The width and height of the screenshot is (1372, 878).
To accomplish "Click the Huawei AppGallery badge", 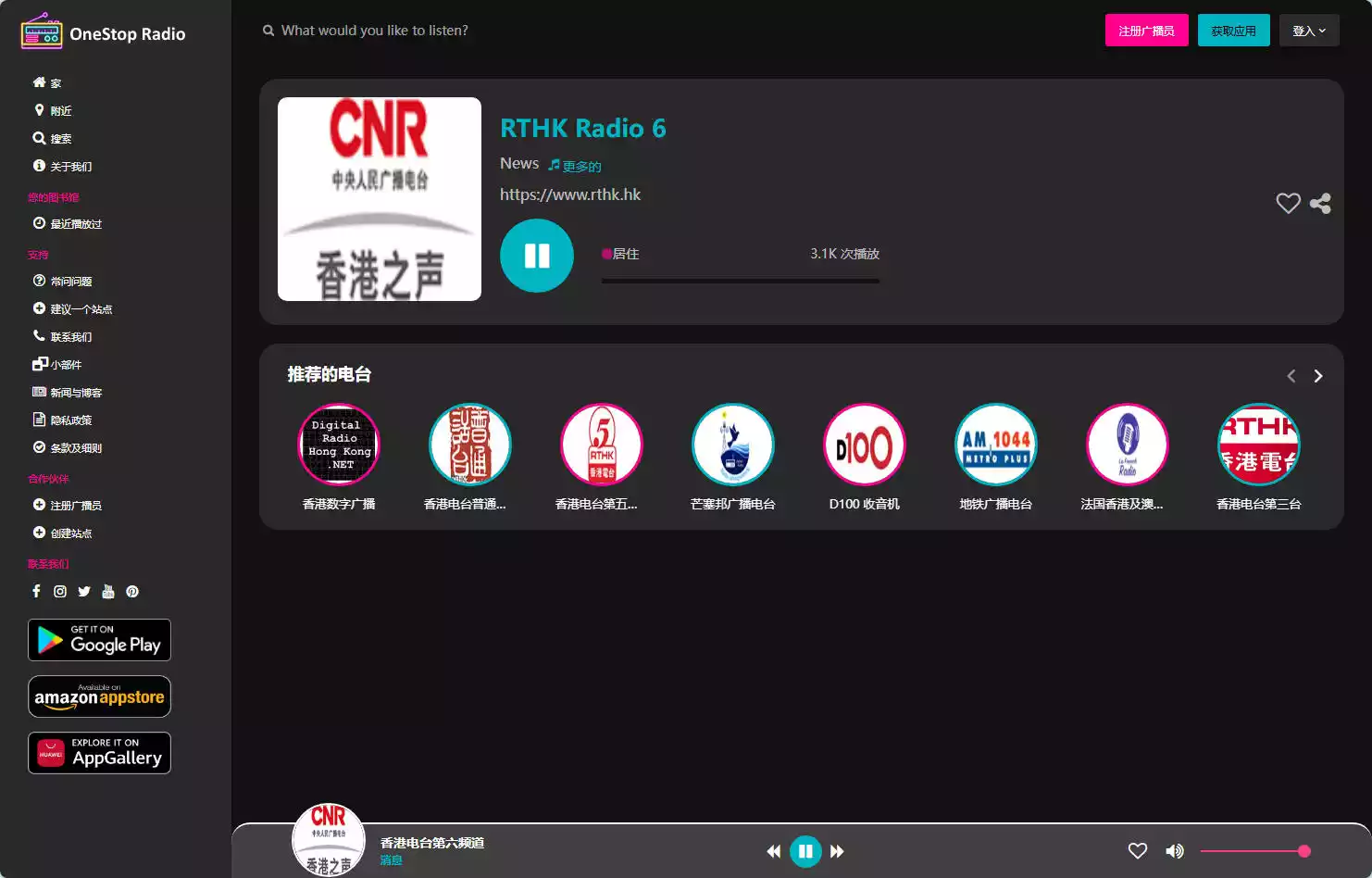I will coord(99,753).
